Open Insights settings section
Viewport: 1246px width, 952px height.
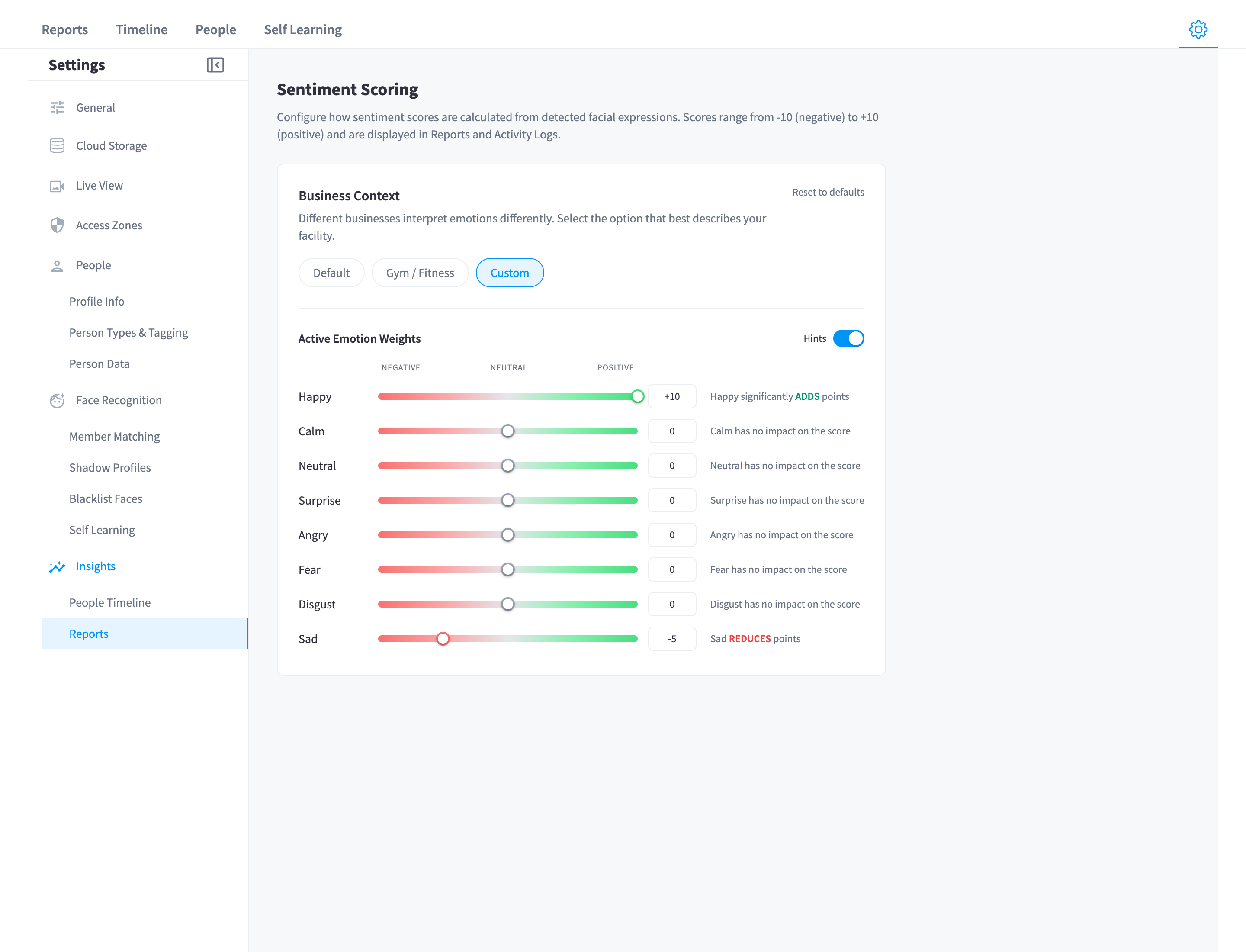(96, 567)
